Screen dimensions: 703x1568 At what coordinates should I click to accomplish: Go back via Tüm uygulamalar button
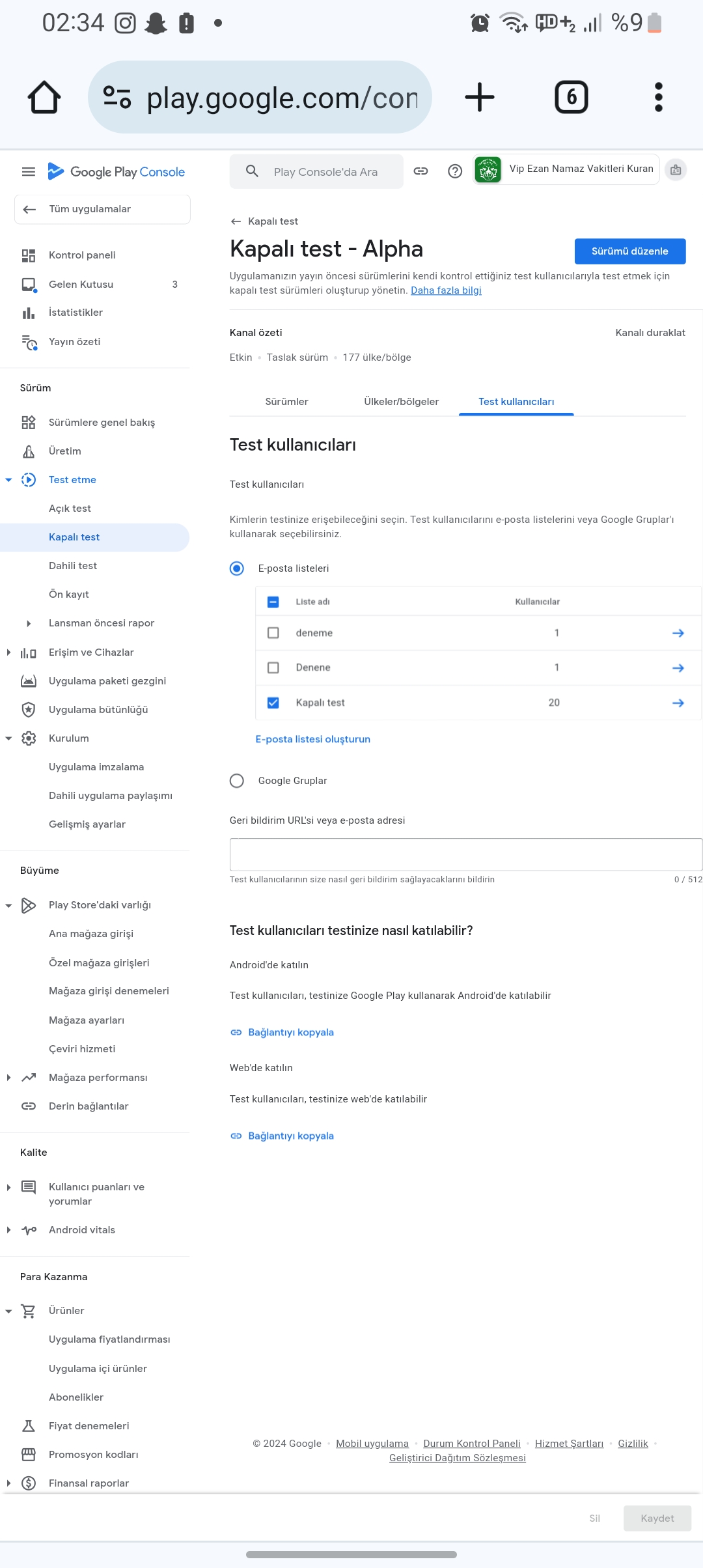pos(102,209)
